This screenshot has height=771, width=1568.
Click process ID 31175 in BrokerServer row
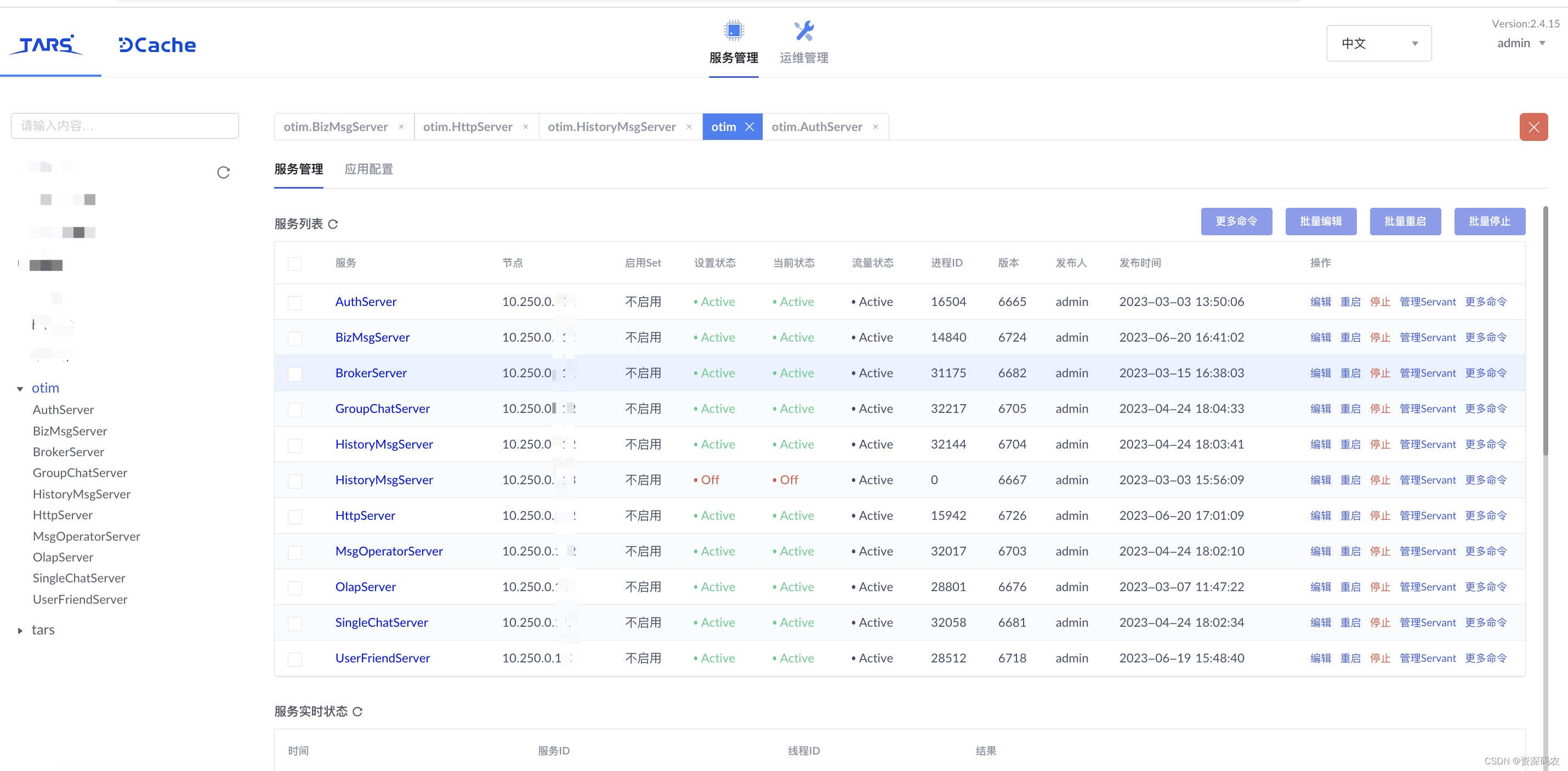[x=948, y=373]
